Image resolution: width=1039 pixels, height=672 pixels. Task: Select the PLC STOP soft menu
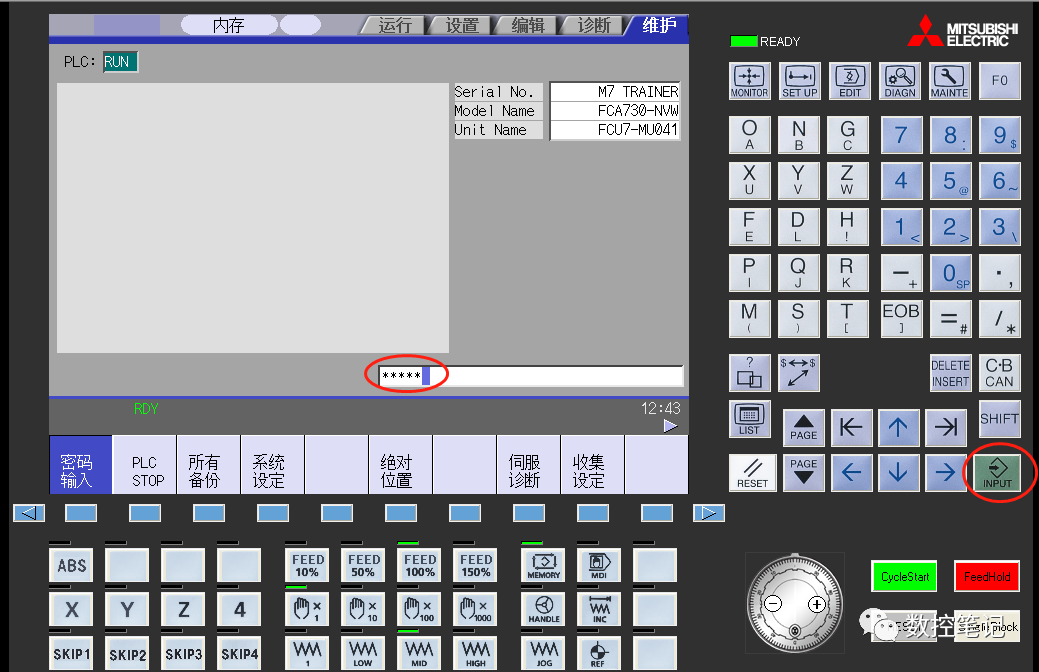[x=144, y=465]
